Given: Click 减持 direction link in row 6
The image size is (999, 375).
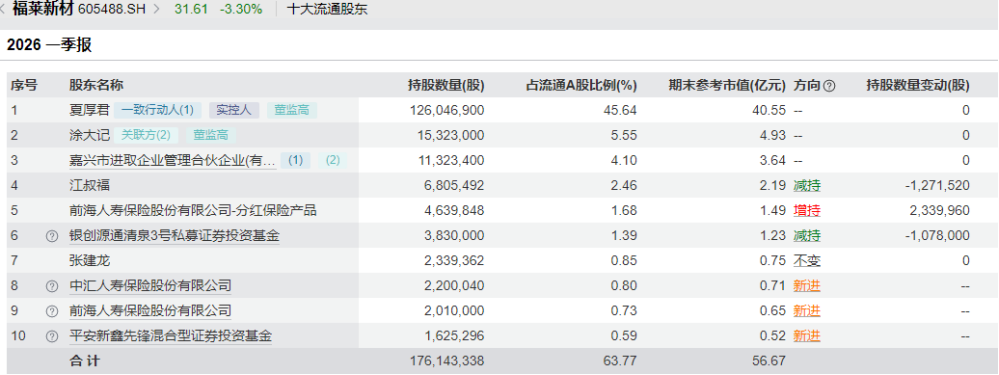Looking at the screenshot, I should coord(807,236).
